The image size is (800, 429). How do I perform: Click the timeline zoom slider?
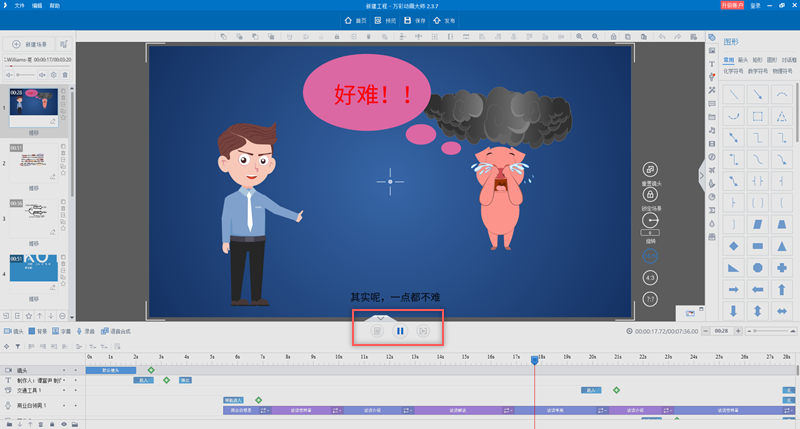coord(771,331)
